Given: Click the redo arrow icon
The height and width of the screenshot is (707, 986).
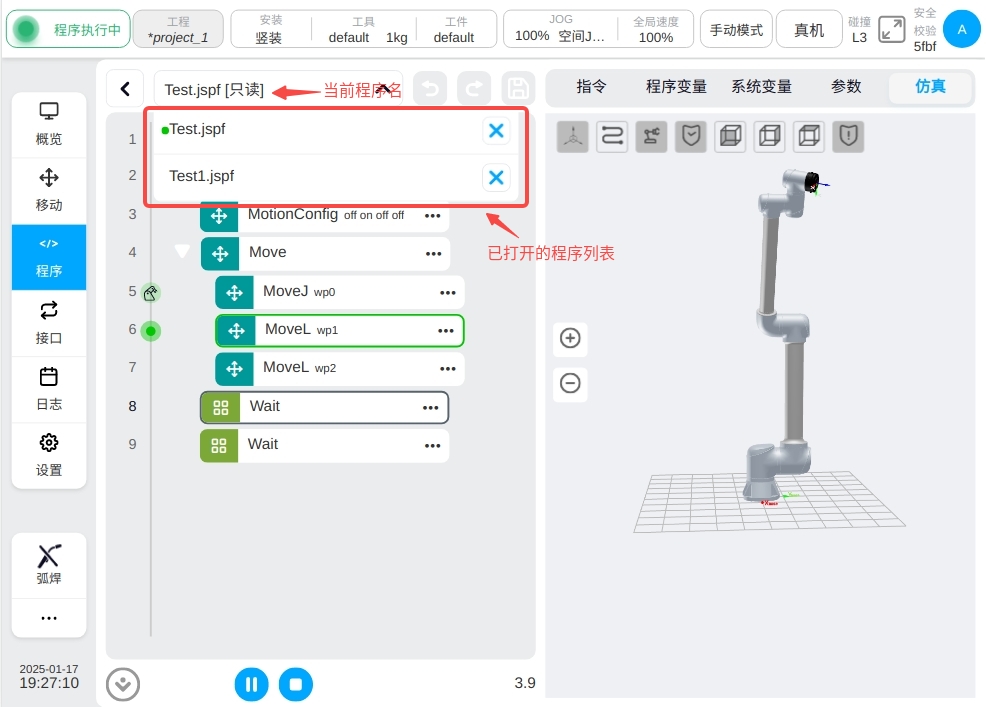Looking at the screenshot, I should [x=473, y=89].
